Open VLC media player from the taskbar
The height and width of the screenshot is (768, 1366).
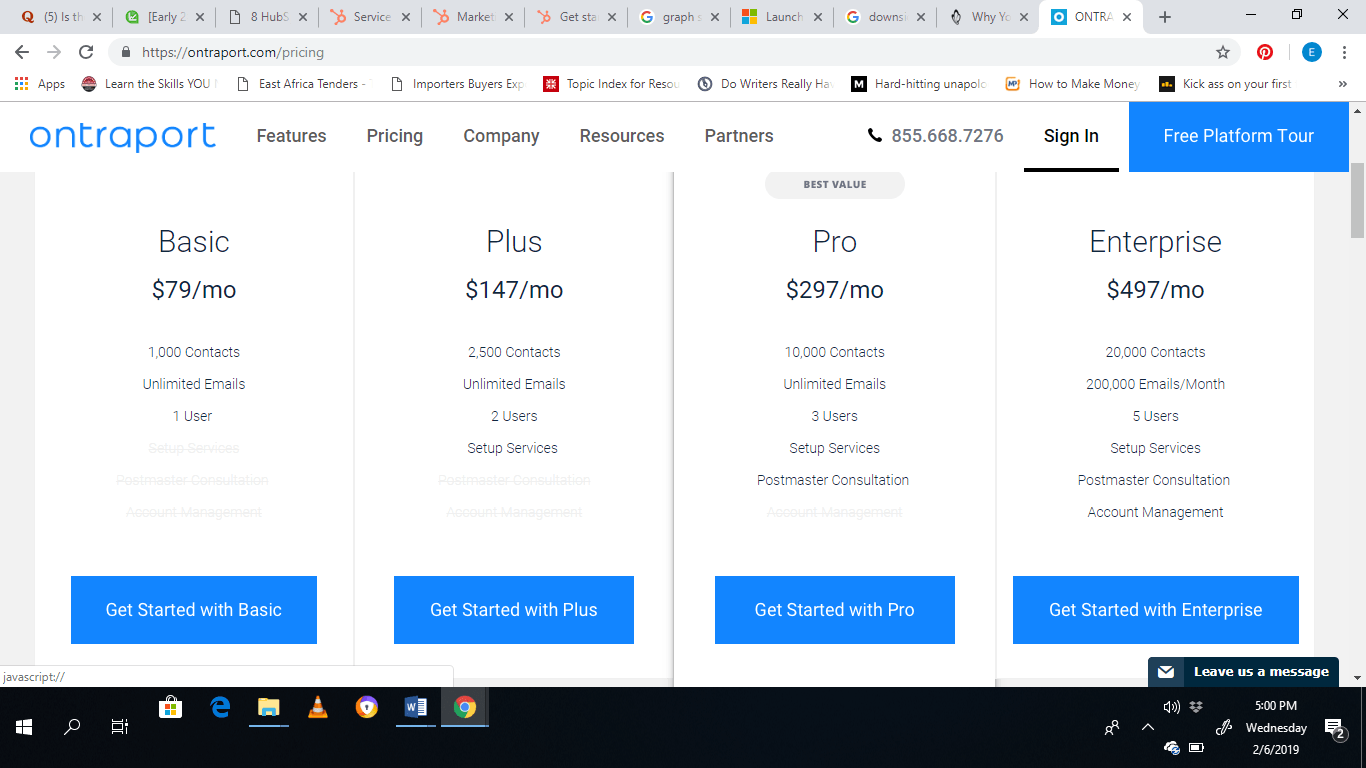pos(318,707)
